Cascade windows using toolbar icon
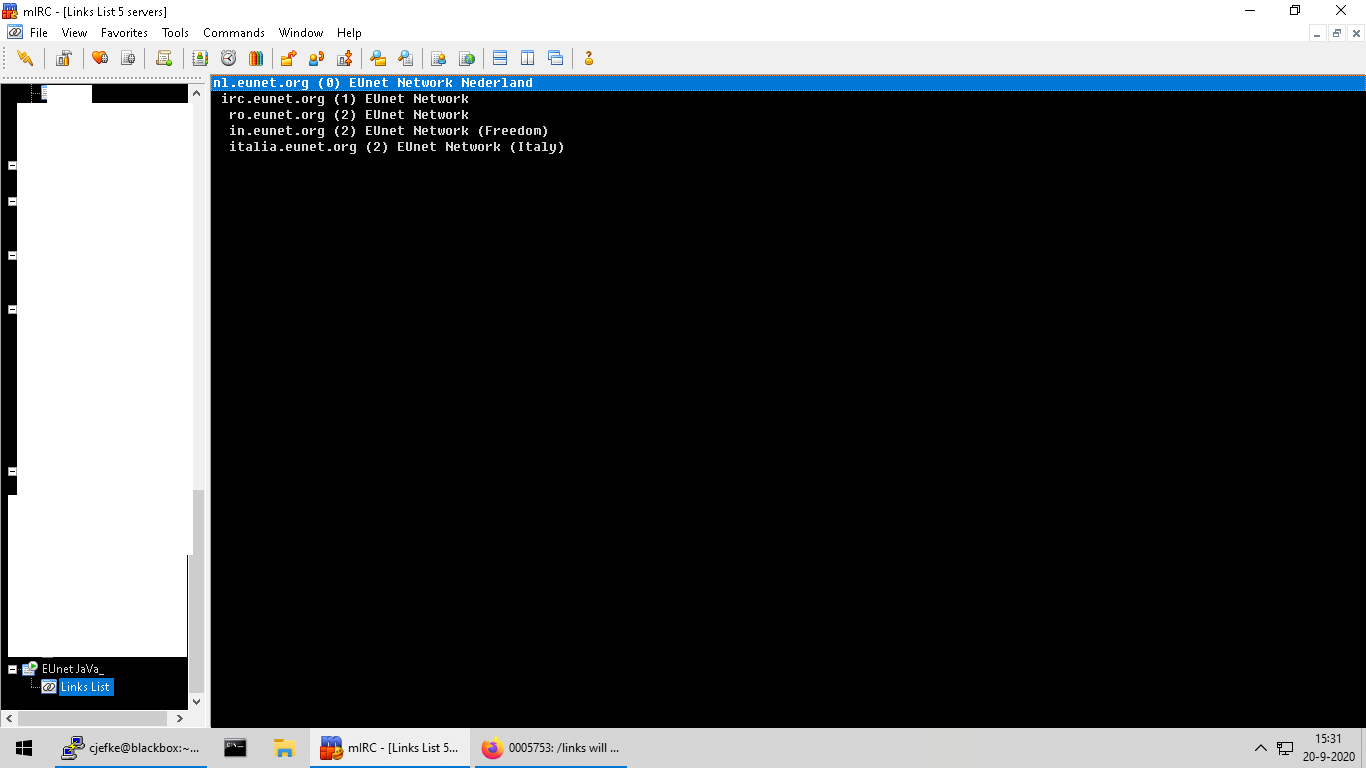The image size is (1366, 768). tap(555, 58)
